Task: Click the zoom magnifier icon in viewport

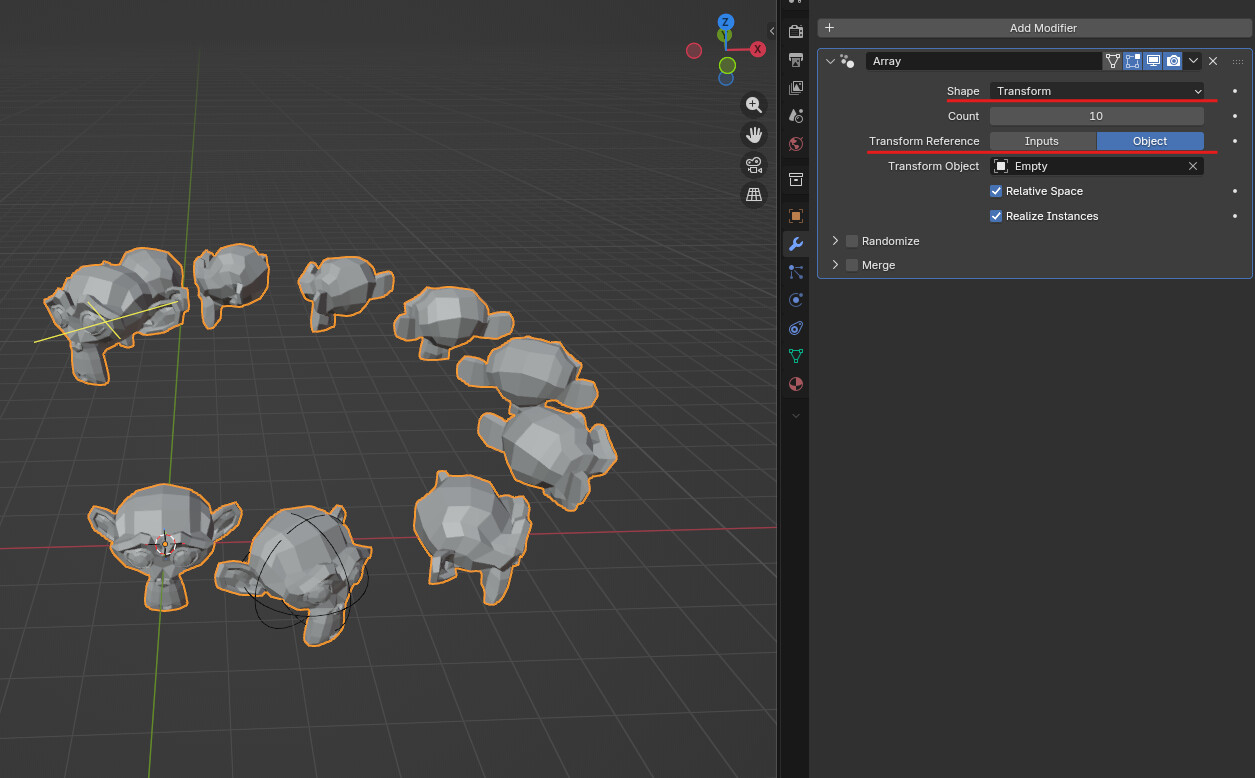Action: coord(754,104)
